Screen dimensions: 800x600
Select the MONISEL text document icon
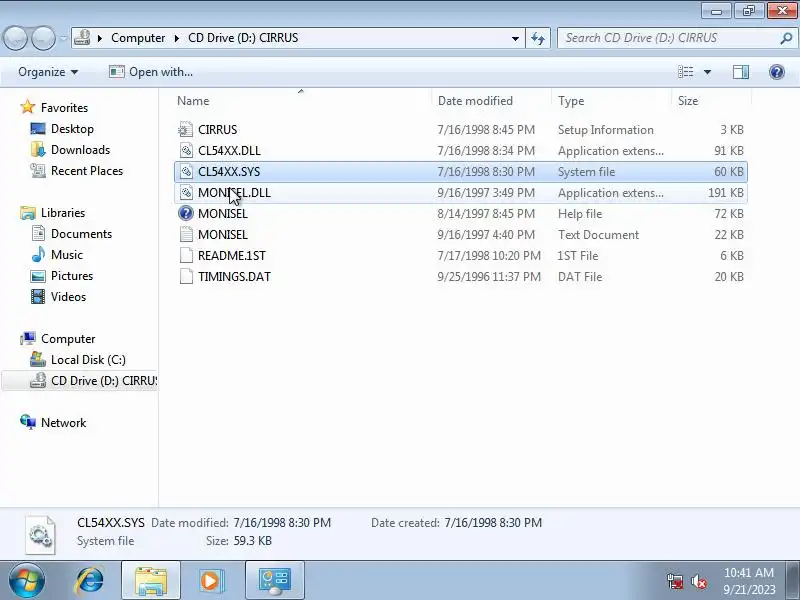pyautogui.click(x=186, y=234)
